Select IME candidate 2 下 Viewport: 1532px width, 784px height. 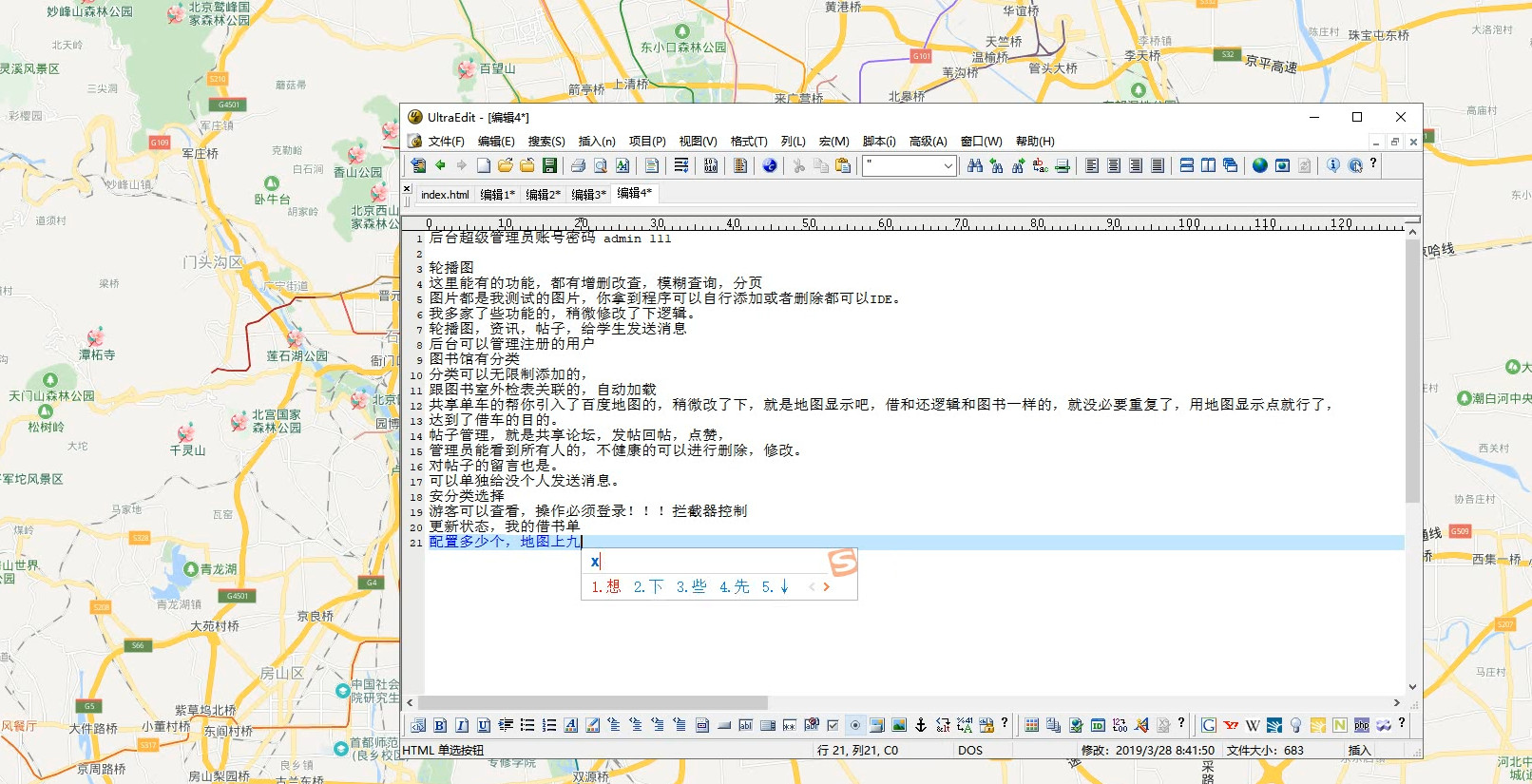648,587
